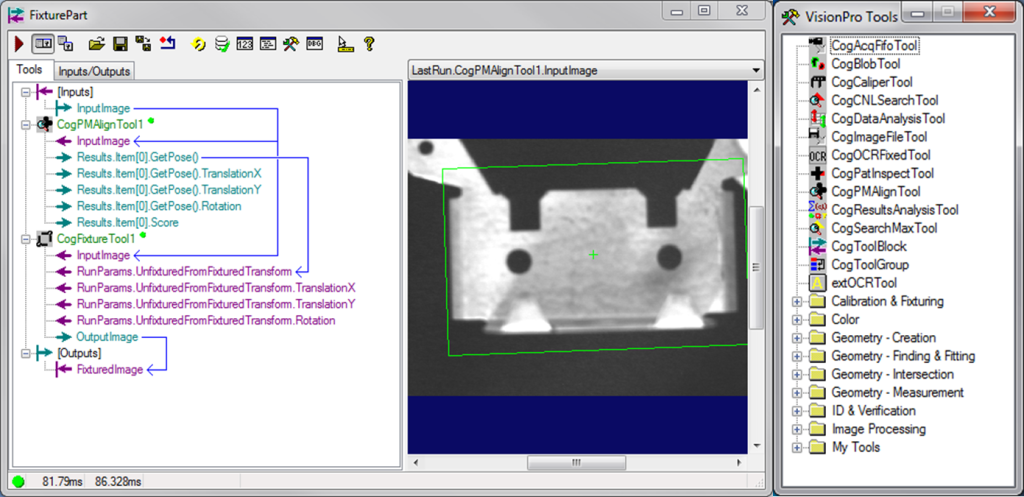Select Results.Item[0].Score terminal in tree
The image size is (1024, 497).
127,222
